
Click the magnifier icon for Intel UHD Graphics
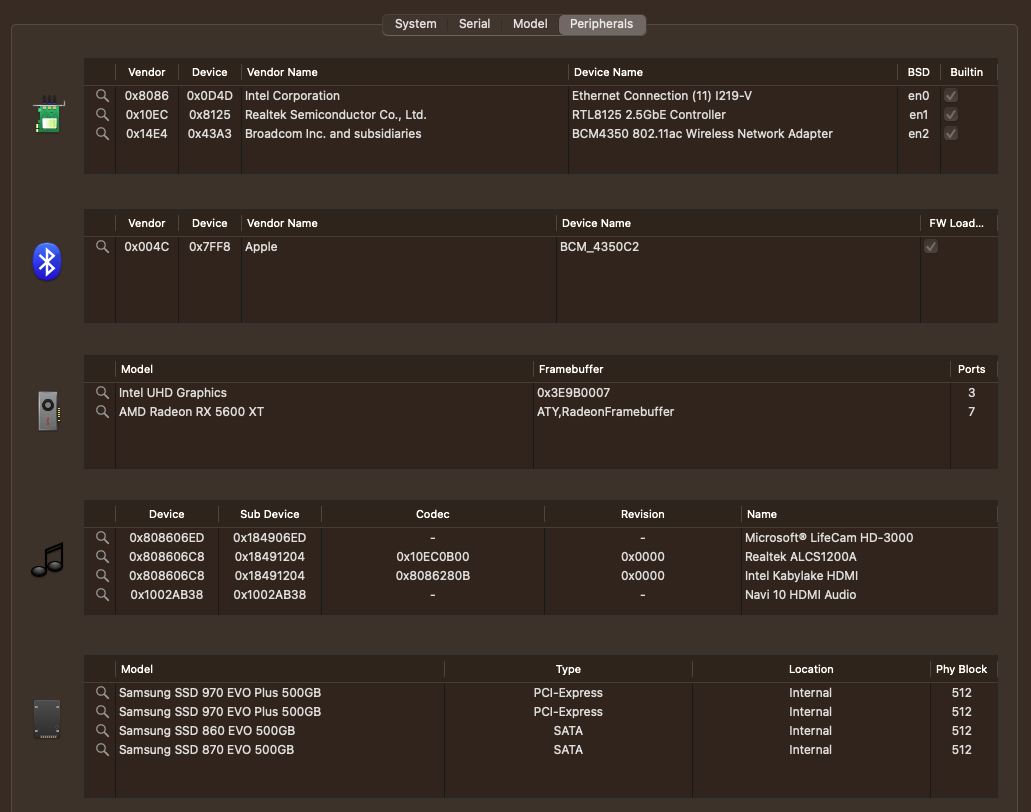102,393
